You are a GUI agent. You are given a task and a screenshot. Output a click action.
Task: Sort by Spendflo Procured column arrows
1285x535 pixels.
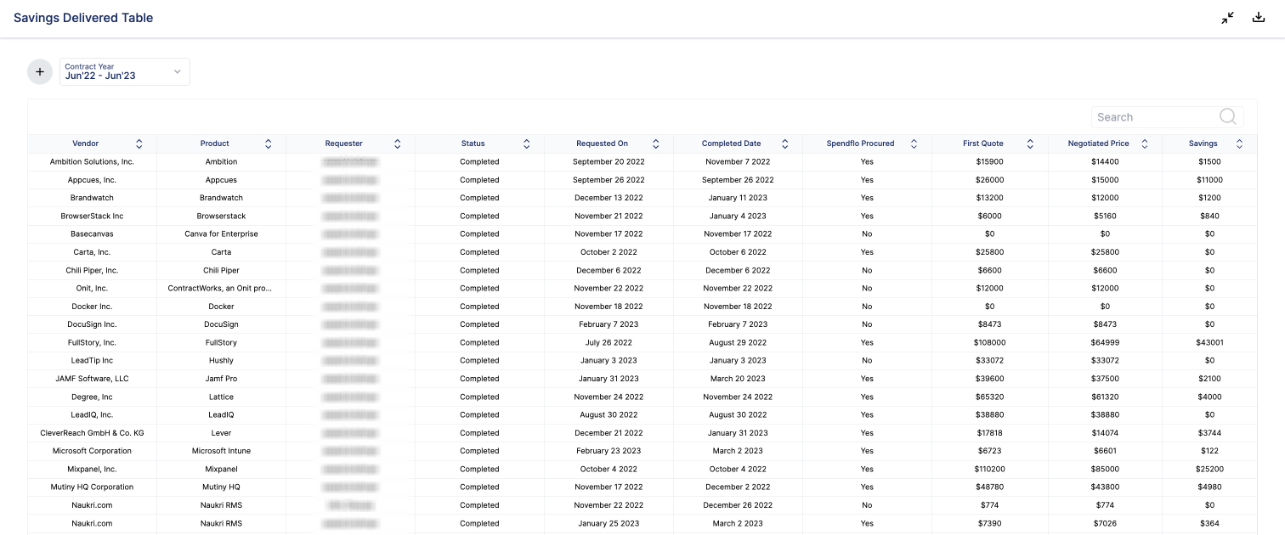coord(914,144)
